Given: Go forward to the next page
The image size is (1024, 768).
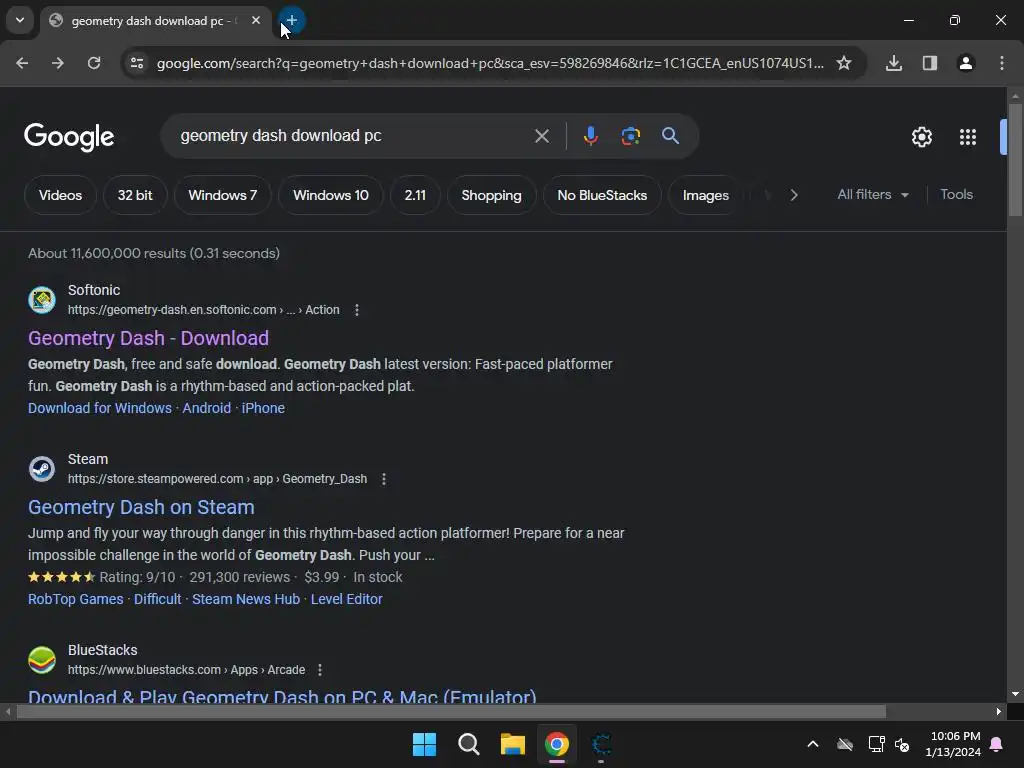Looking at the screenshot, I should pyautogui.click(x=58, y=63).
